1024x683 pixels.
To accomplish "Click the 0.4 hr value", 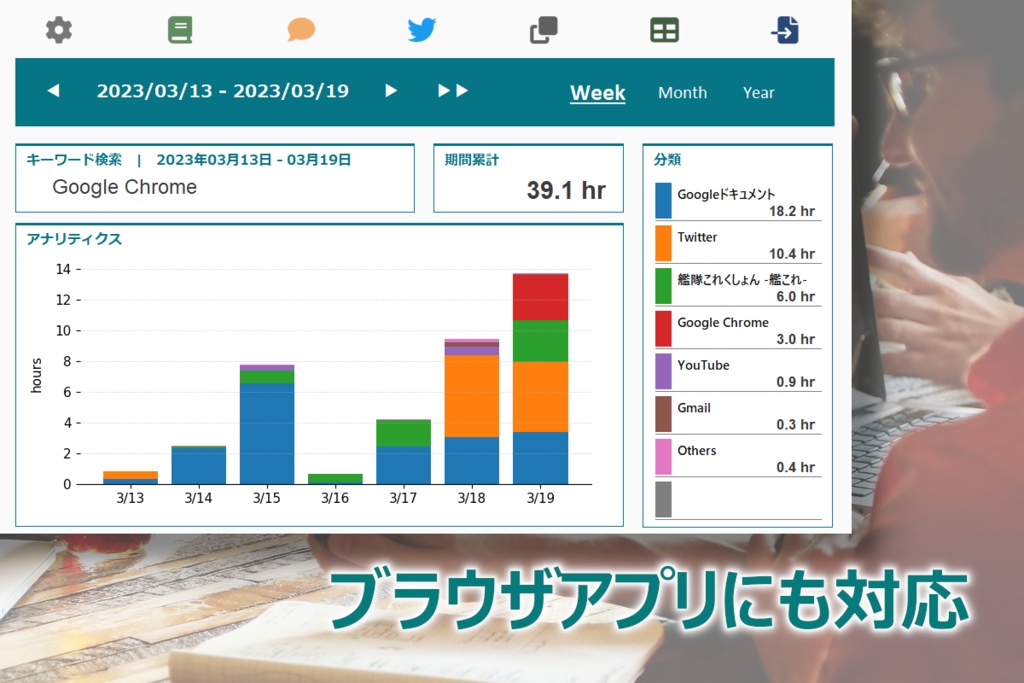I will [x=795, y=467].
